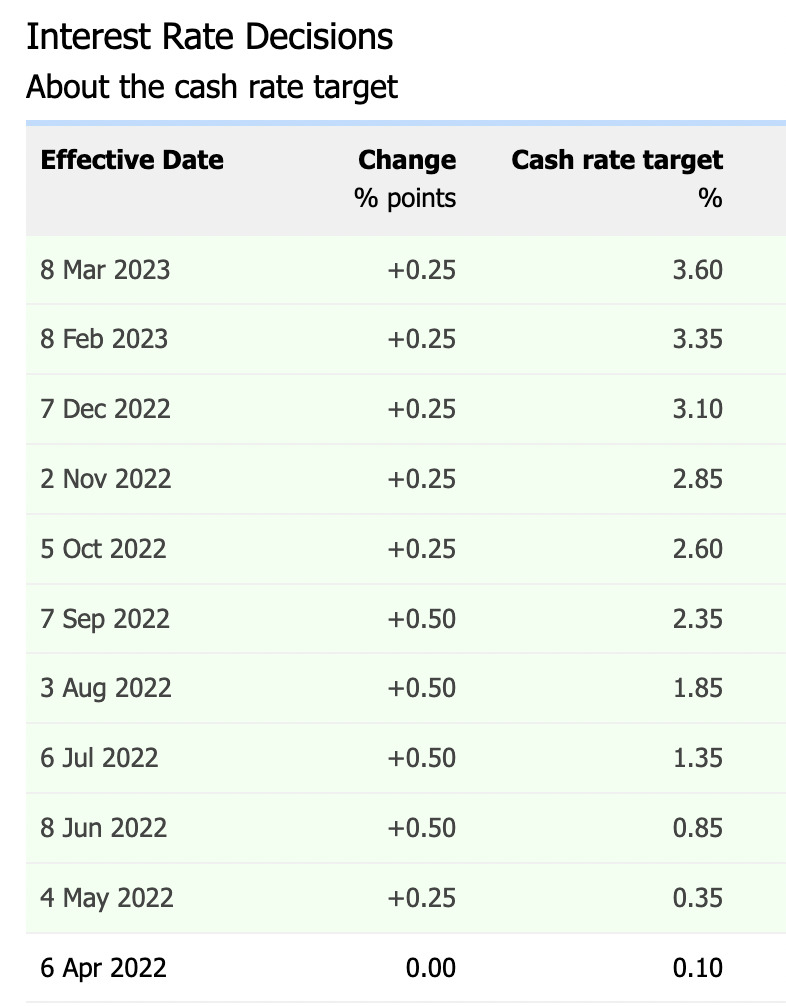This screenshot has width=786, height=1006.
Task: Click the 6 Jul 2022 date cell
Action: (99, 758)
